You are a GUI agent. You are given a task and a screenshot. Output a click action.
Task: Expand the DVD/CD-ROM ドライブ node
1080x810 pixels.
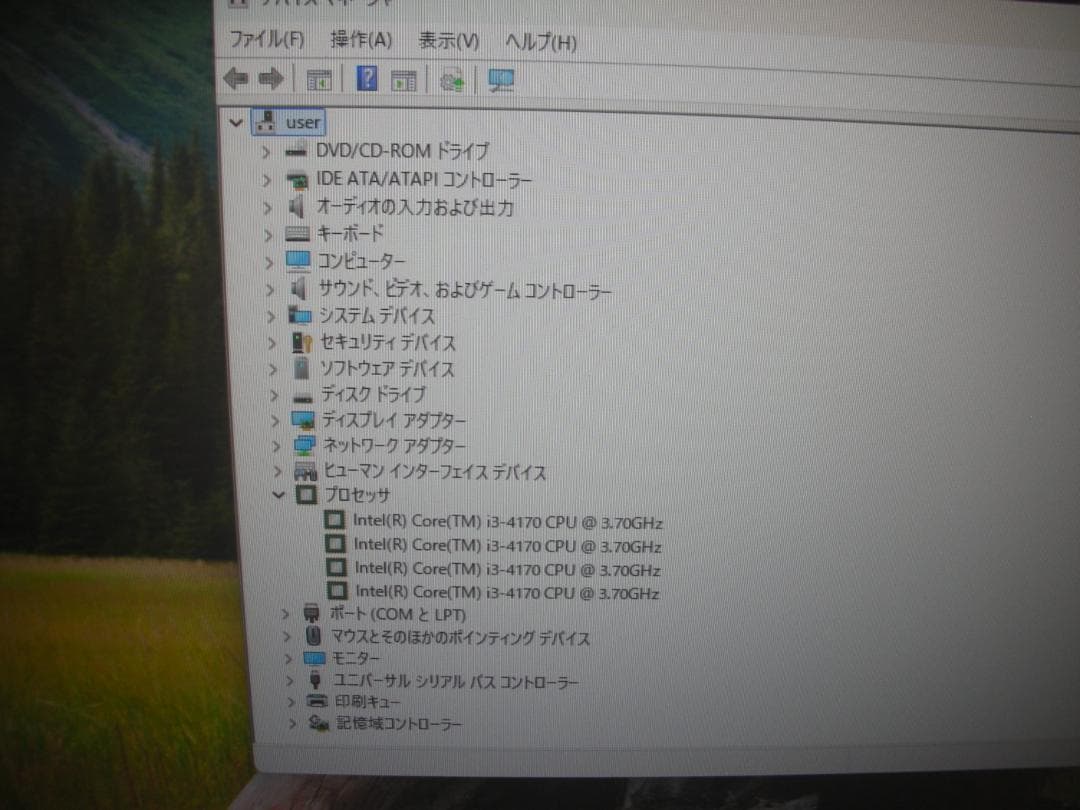tap(265, 151)
